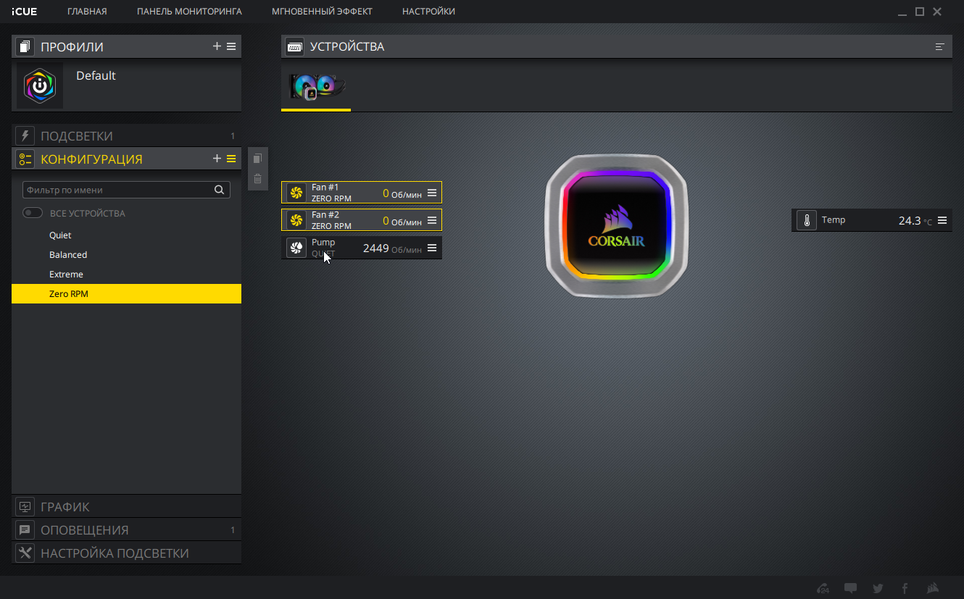Click the ПОДСВЕТКИ lightning icon
The width and height of the screenshot is (964, 599).
[25, 136]
